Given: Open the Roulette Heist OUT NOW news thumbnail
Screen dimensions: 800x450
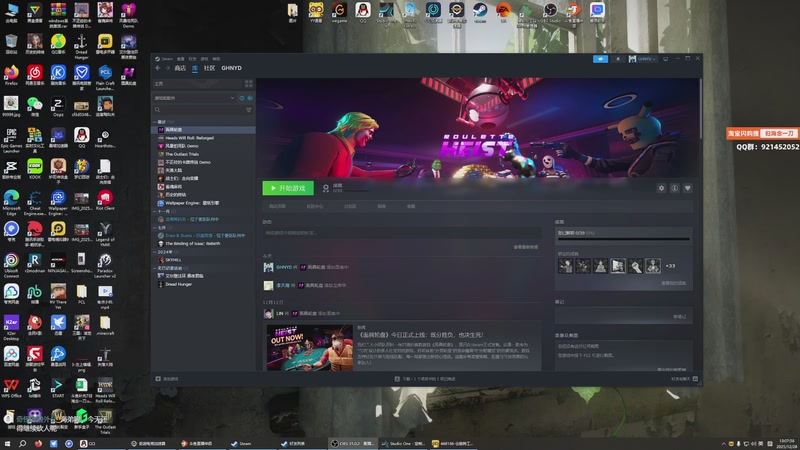Looking at the screenshot, I should point(310,348).
